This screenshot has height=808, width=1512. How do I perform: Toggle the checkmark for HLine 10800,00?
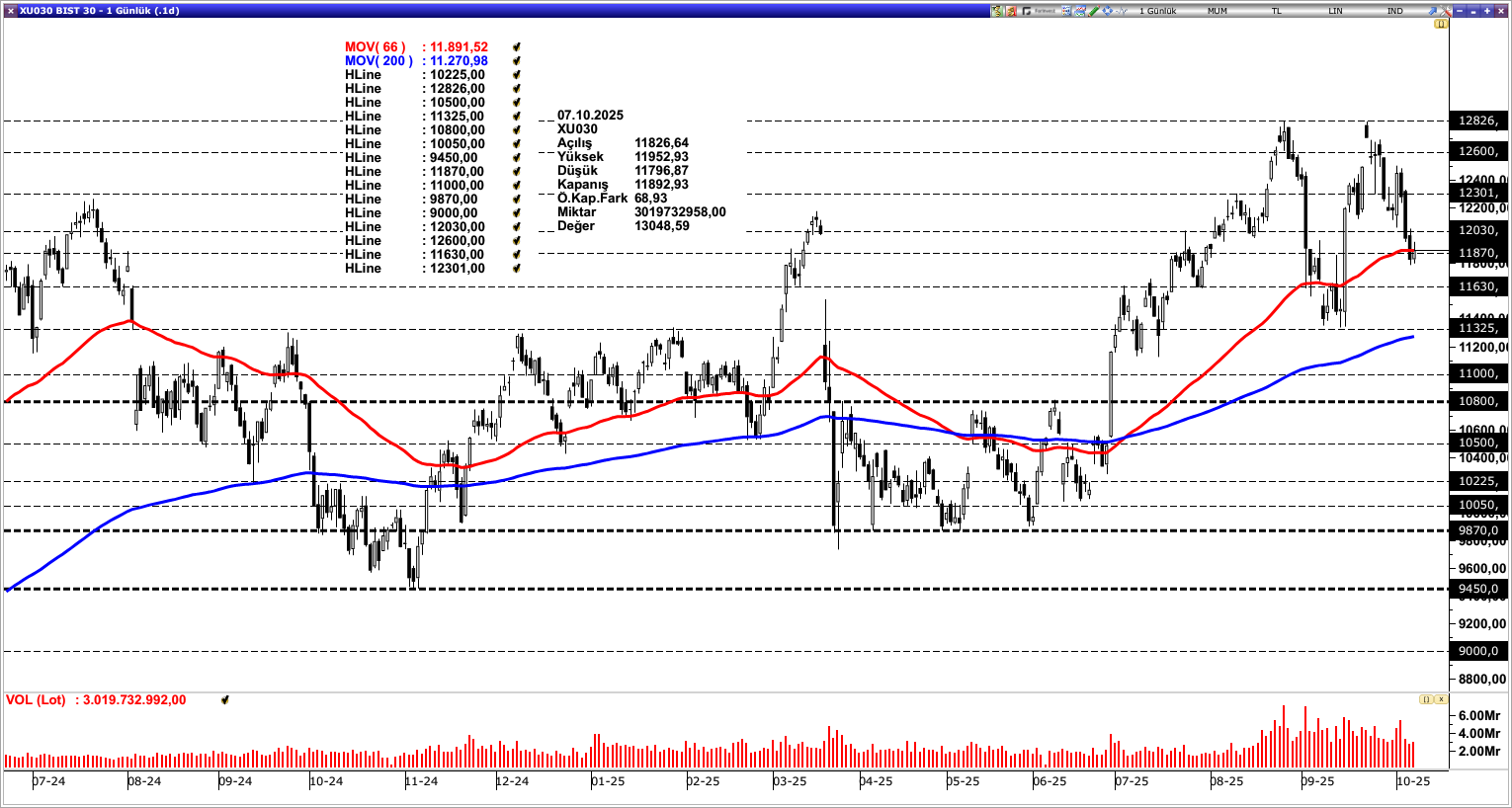(x=517, y=130)
